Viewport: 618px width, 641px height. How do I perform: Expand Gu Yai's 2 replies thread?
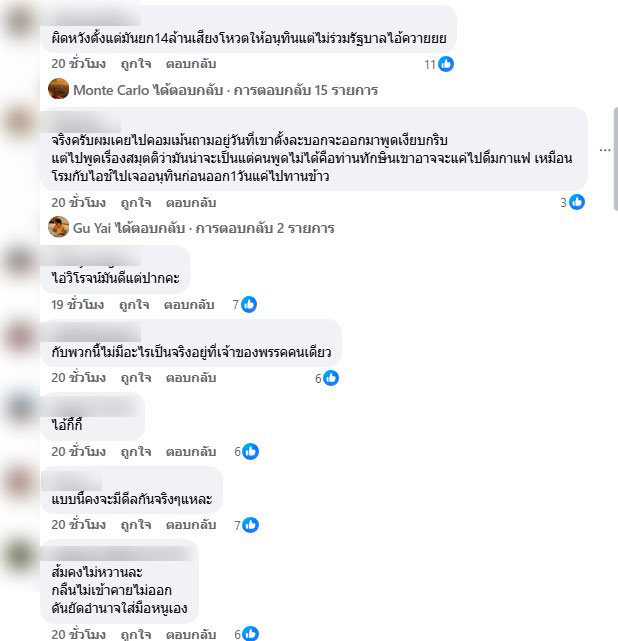pyautogui.click(x=204, y=228)
